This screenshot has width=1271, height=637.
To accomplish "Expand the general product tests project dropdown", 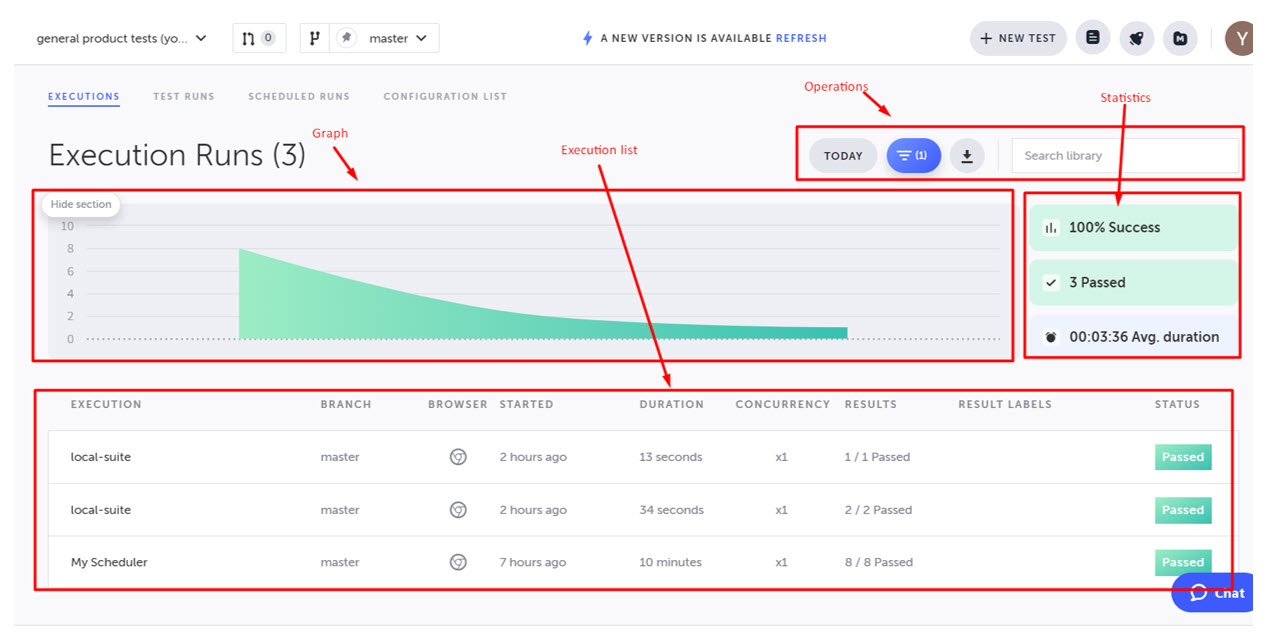I will point(121,38).
